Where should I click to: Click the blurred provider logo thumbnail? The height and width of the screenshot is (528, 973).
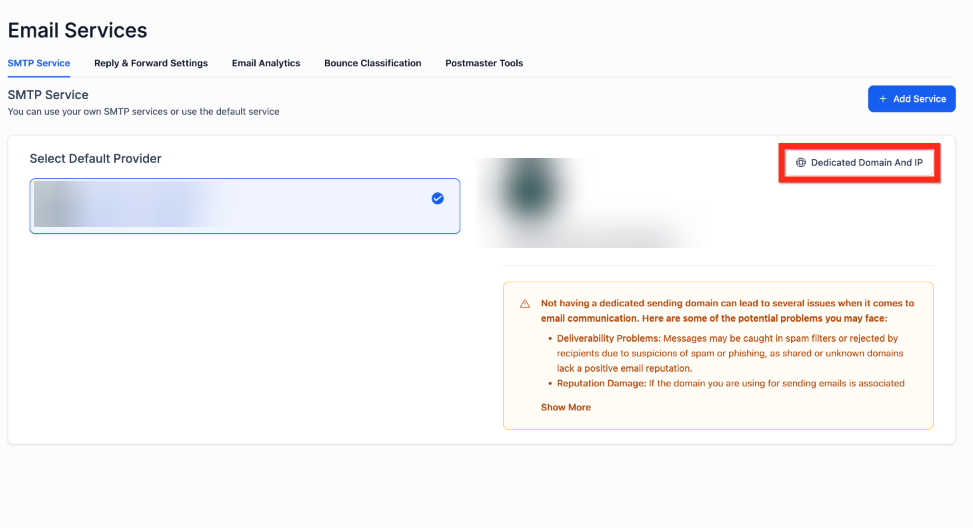coord(529,189)
